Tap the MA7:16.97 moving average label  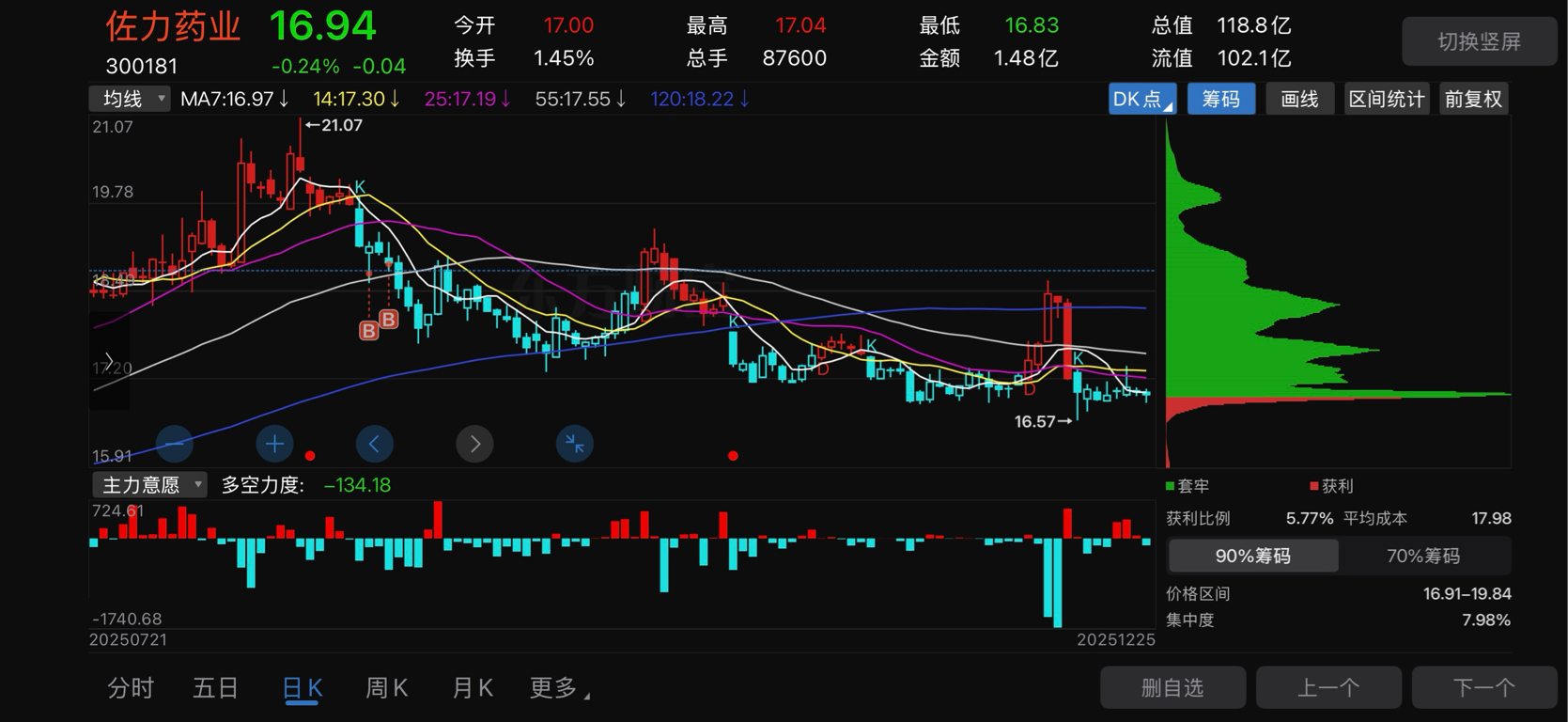235,99
